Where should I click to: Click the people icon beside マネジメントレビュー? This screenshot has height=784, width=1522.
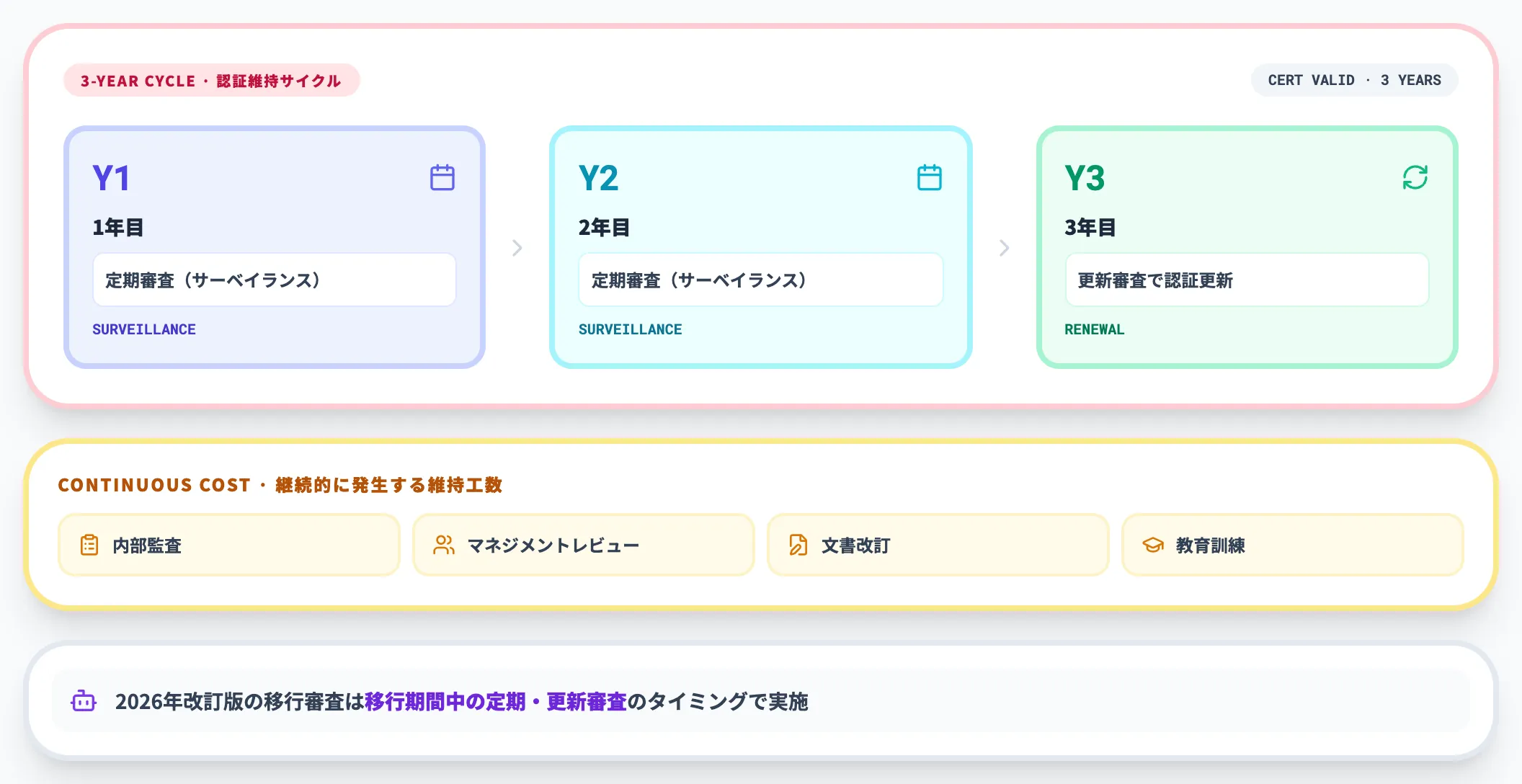click(x=444, y=545)
